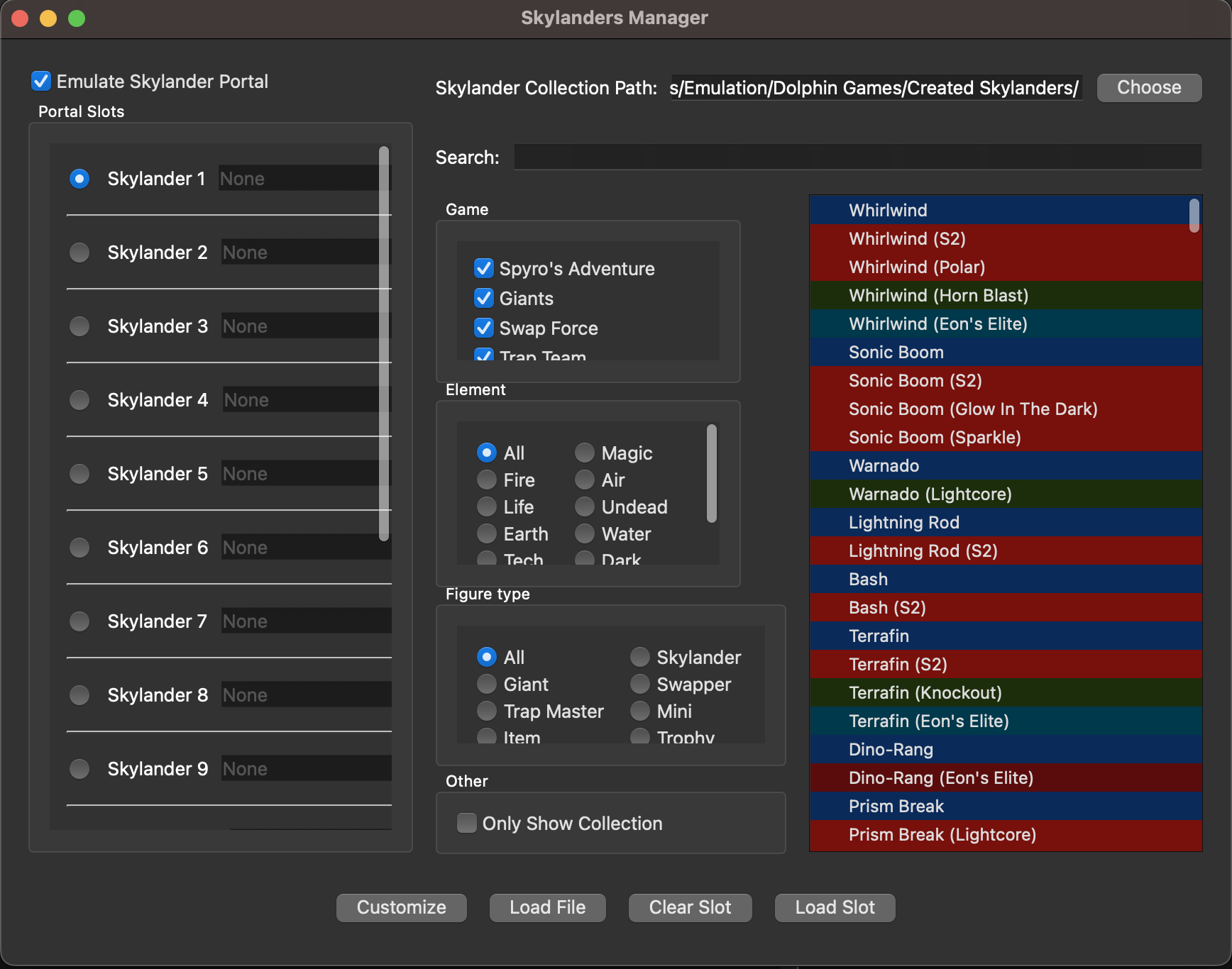Image resolution: width=1232 pixels, height=969 pixels.
Task: Select Whirlwind (Horn Blast) entry
Action: [1006, 295]
